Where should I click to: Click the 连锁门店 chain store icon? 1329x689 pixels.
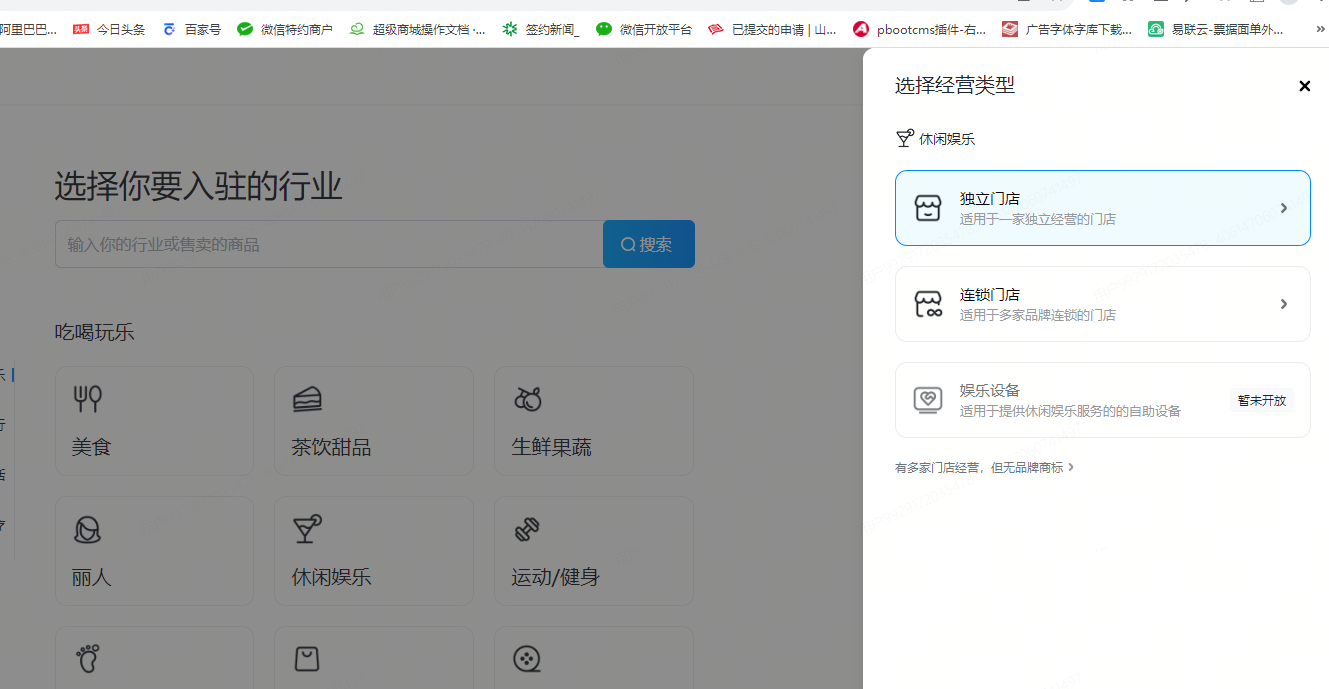pos(928,304)
